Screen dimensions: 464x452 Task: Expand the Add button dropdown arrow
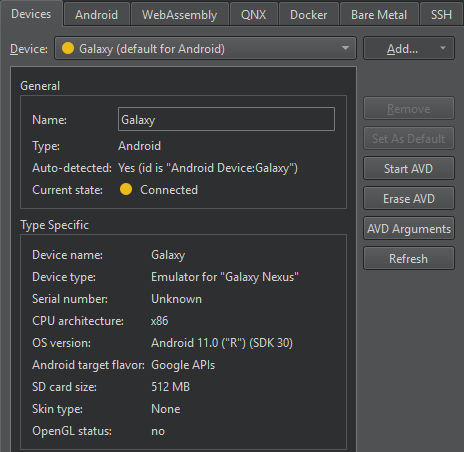point(443,48)
